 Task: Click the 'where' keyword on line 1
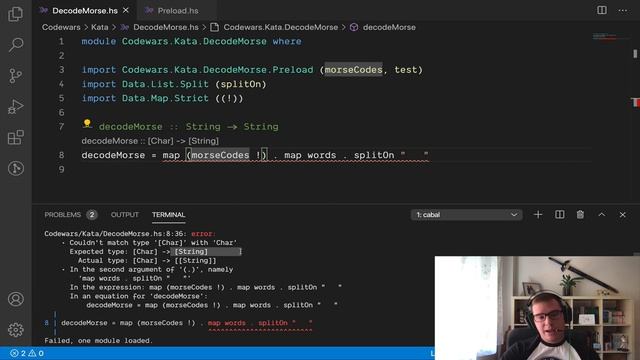[287, 41]
